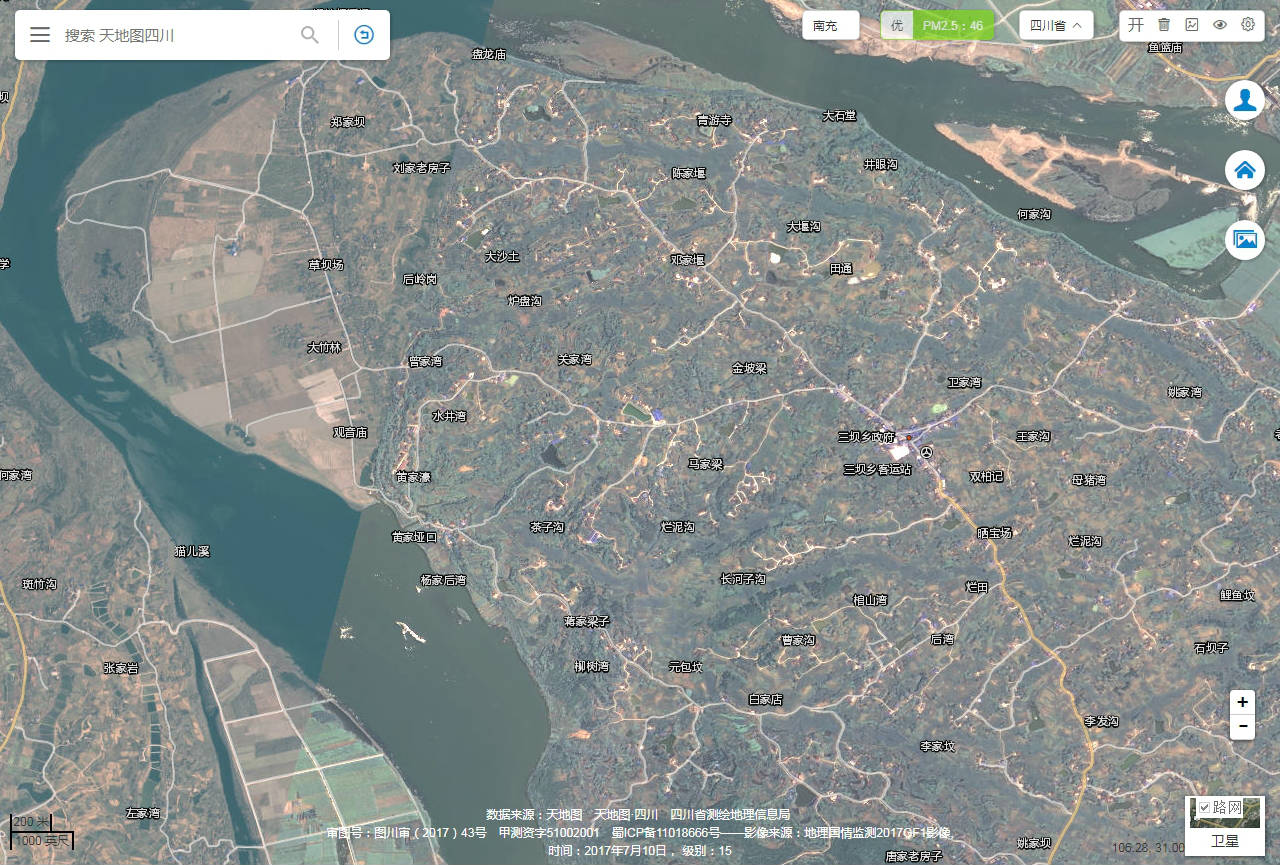Click the 蒋家梁子 place label

click(587, 621)
